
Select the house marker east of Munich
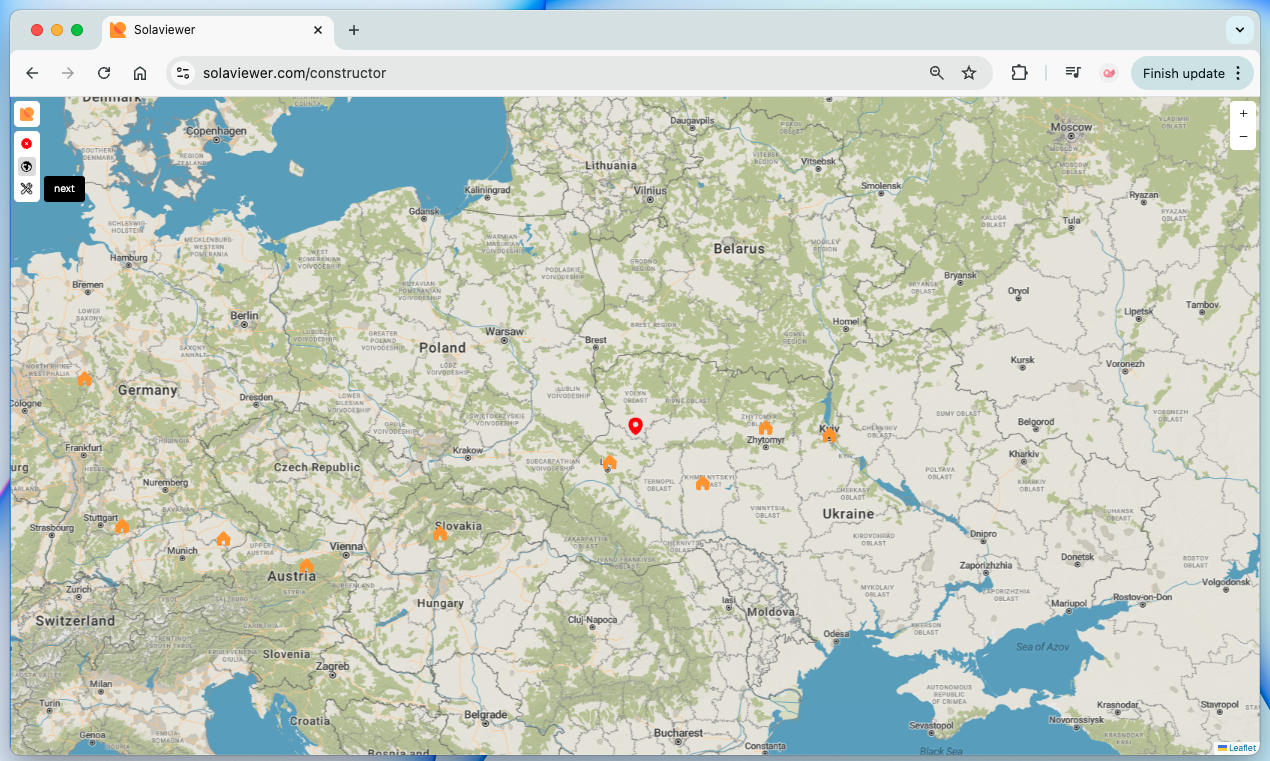pyautogui.click(x=223, y=539)
